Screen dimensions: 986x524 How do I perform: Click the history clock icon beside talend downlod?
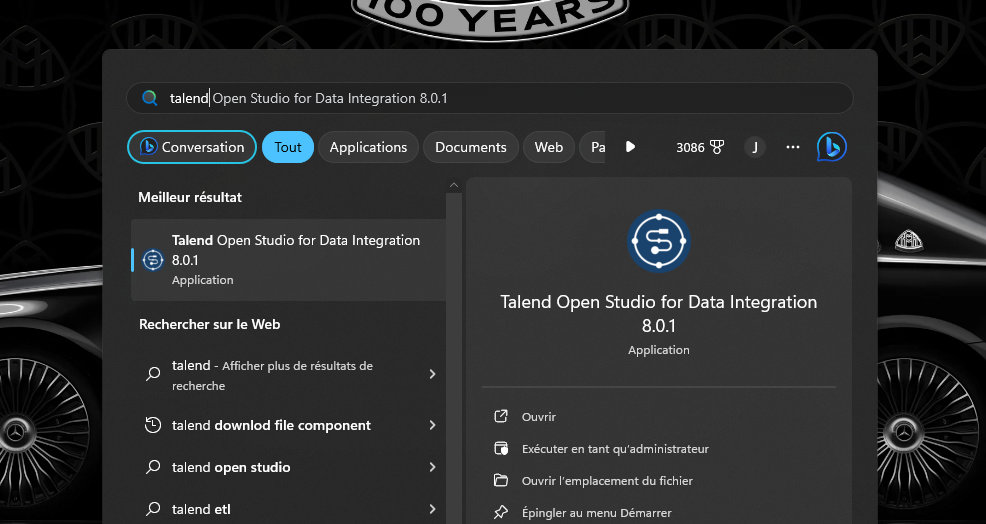[153, 425]
